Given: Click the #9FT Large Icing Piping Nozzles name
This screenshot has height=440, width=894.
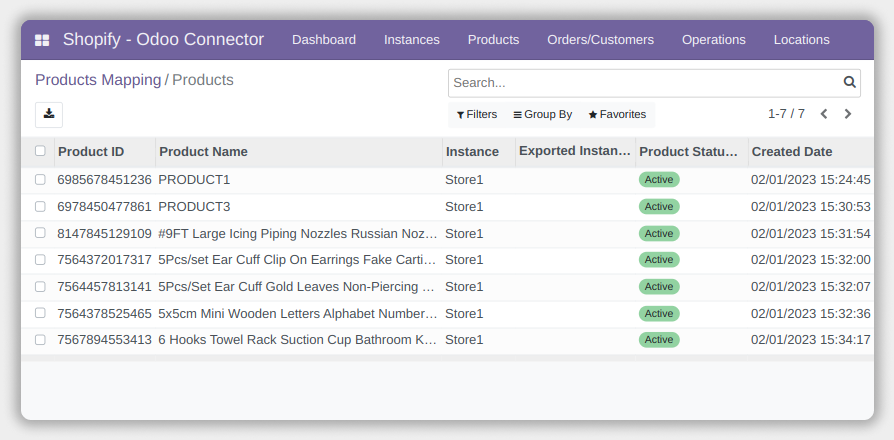Looking at the screenshot, I should [x=298, y=234].
